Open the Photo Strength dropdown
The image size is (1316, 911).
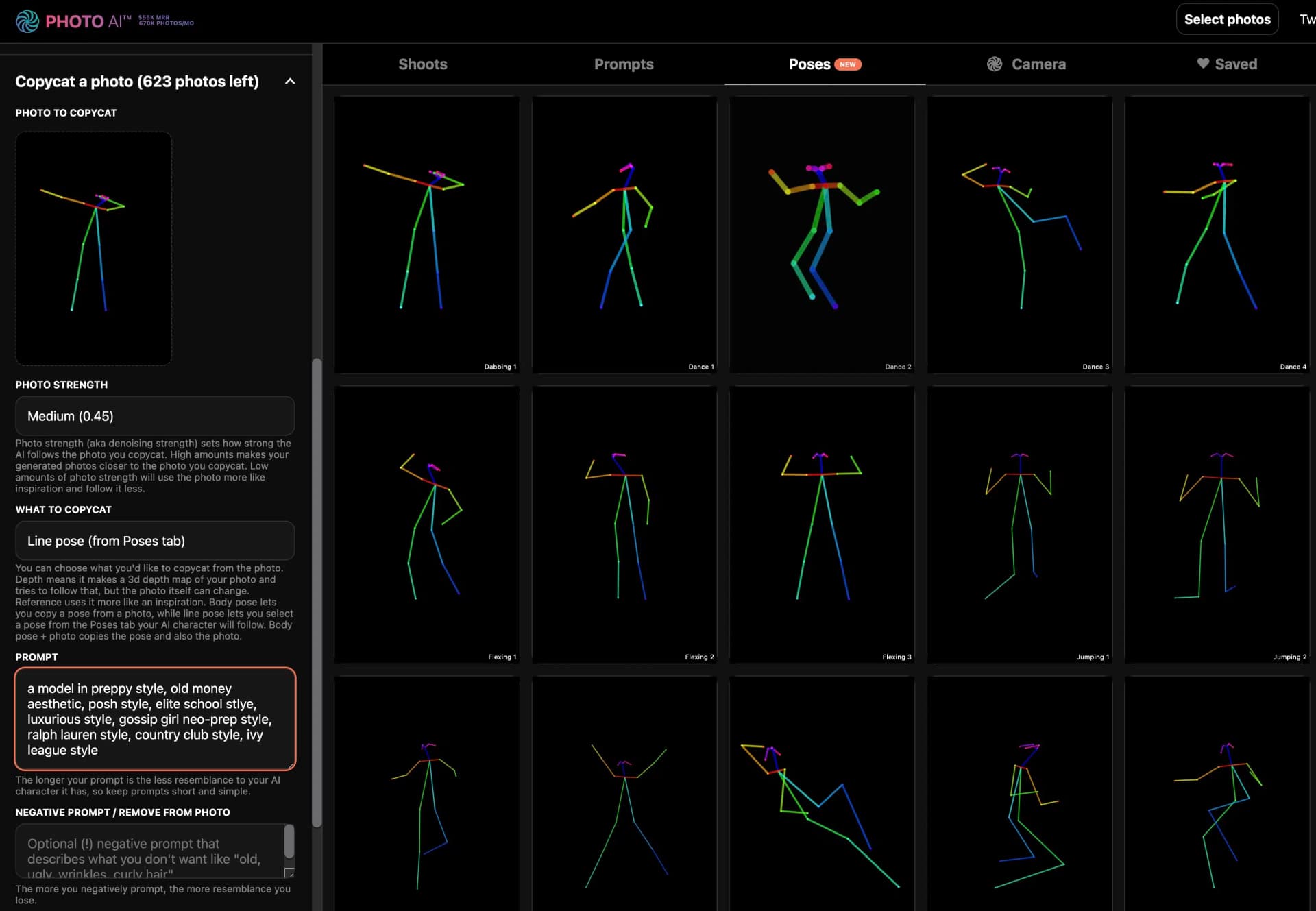tap(155, 416)
